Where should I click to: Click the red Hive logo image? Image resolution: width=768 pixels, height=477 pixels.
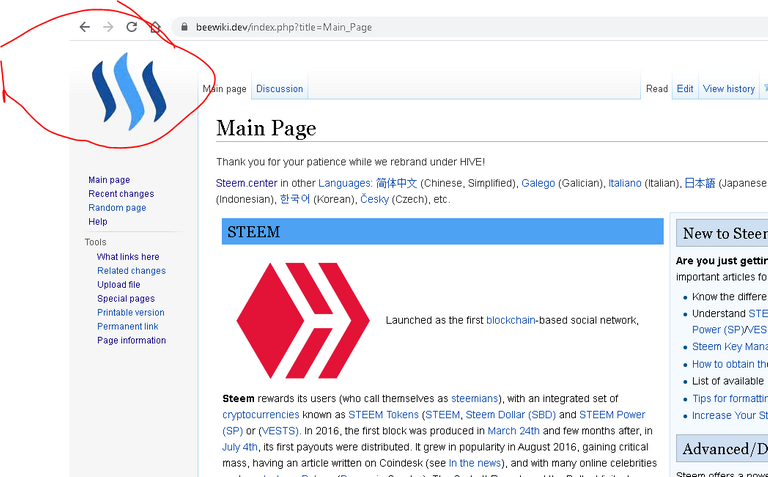[303, 320]
